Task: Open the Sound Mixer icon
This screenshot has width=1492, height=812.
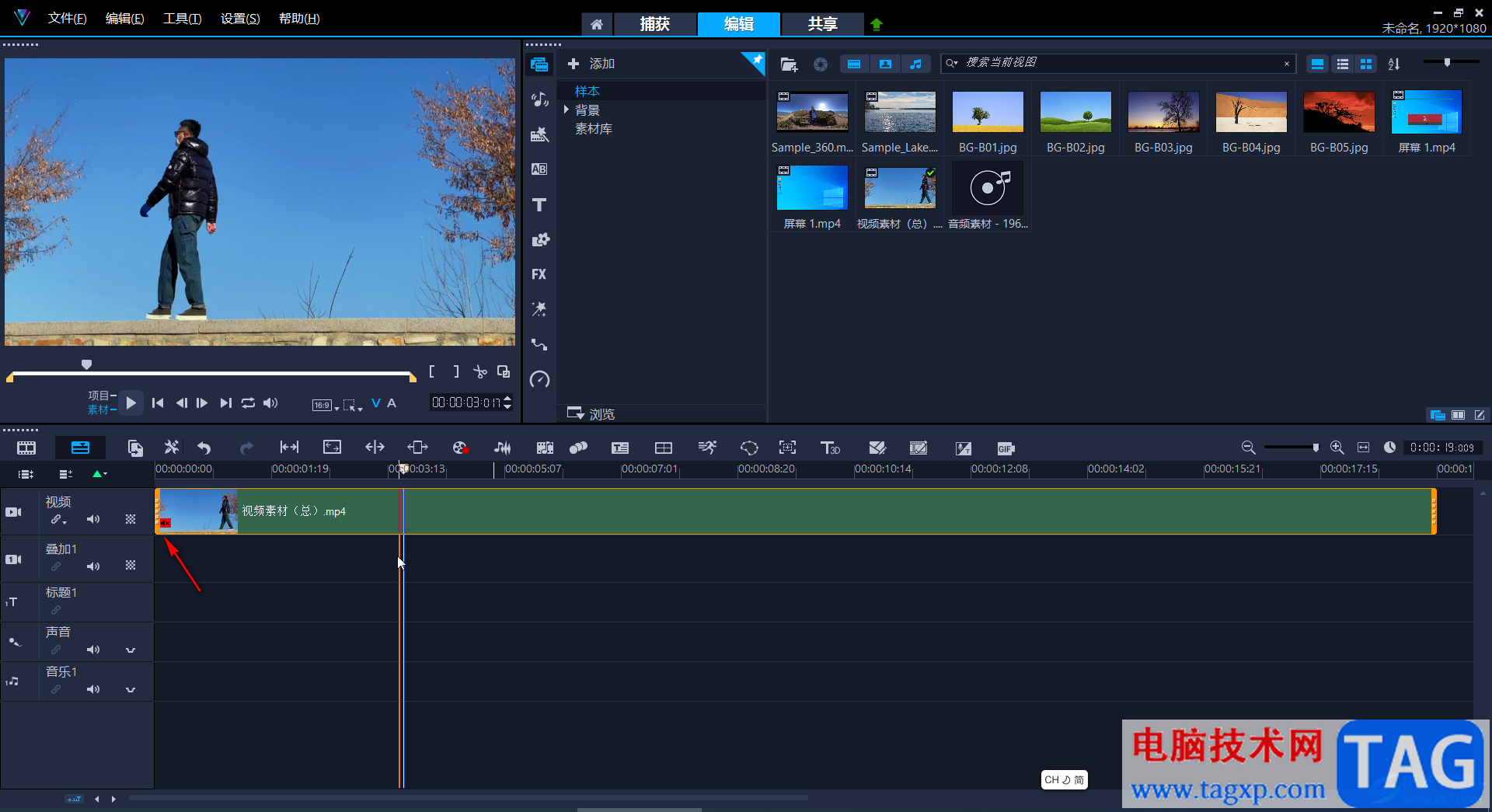Action: click(x=503, y=448)
